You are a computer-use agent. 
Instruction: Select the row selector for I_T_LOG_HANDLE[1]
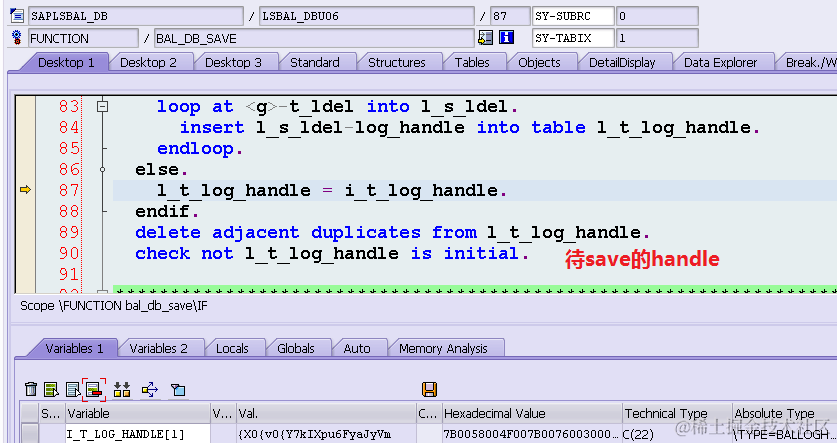30,434
